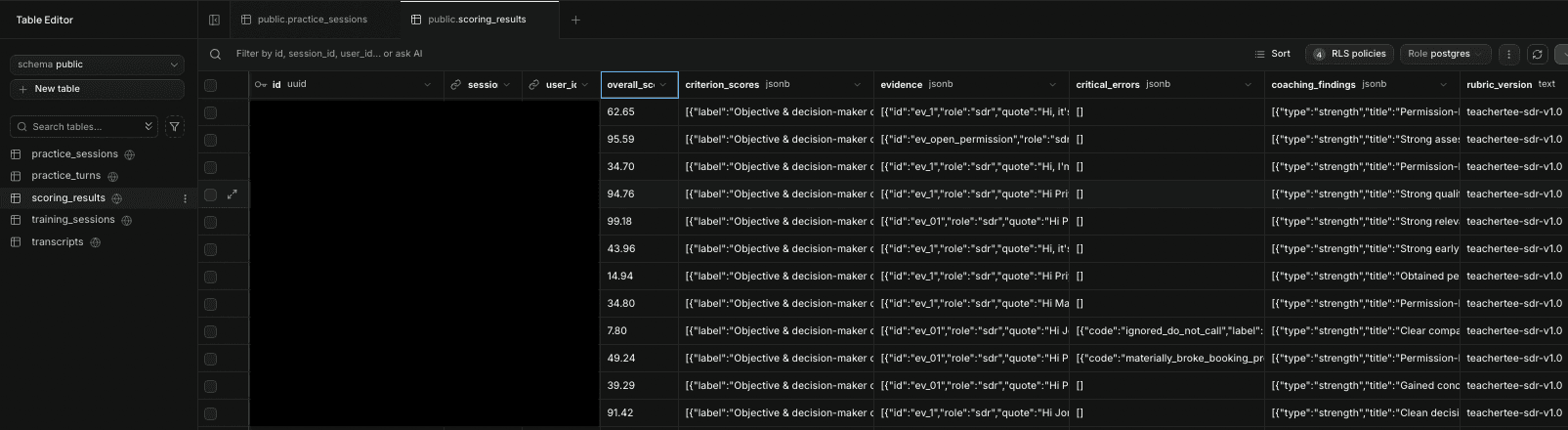Open the practice_turns table
1568x430 pixels.
coord(65,176)
